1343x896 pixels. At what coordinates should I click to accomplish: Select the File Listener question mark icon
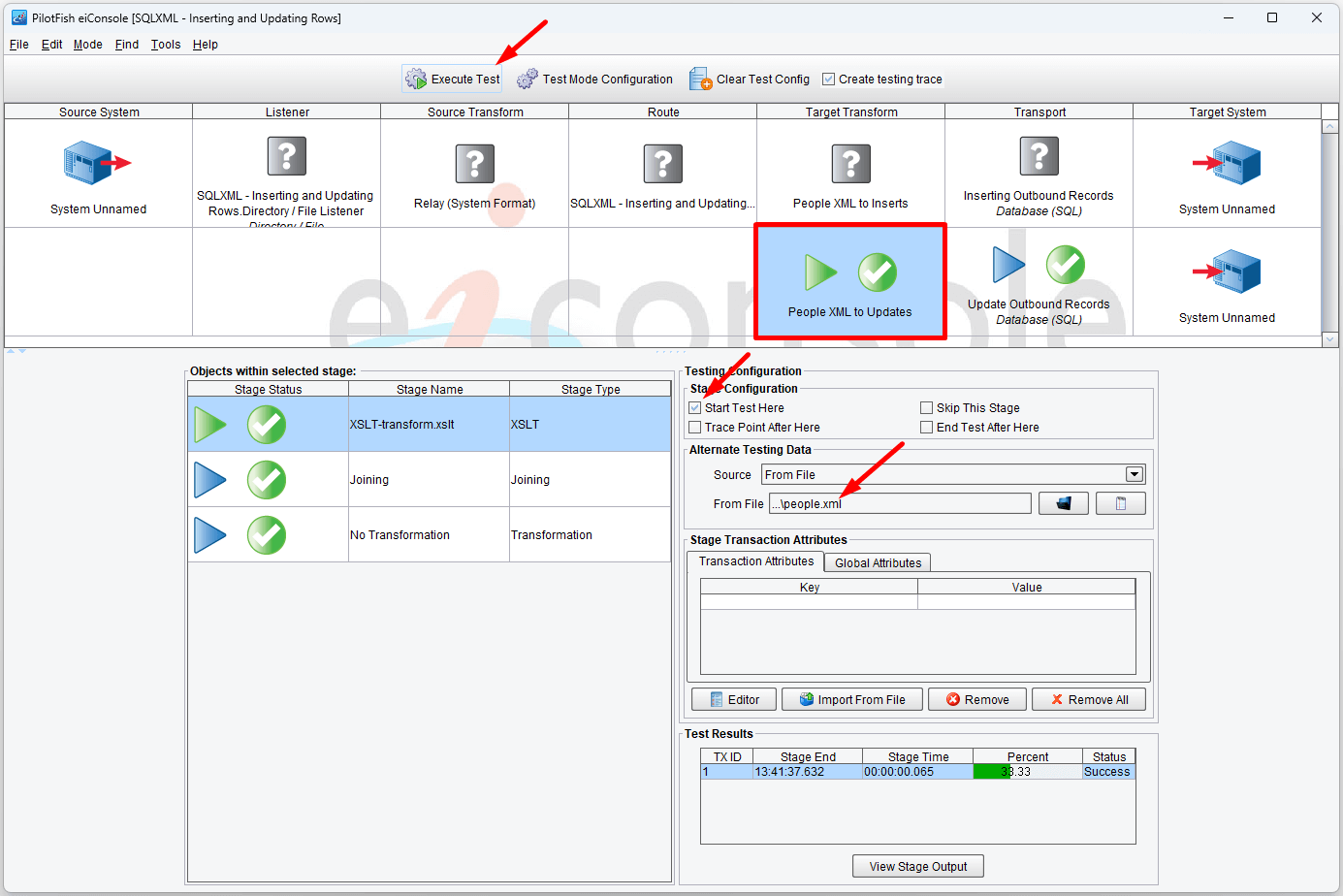[x=287, y=155]
